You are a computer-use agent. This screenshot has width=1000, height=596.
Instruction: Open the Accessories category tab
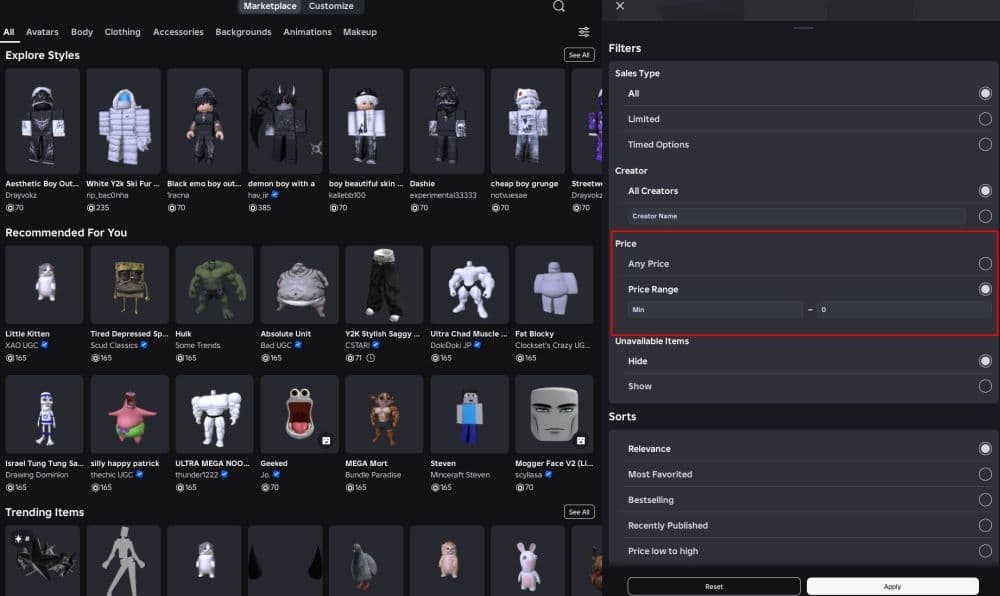tap(178, 32)
